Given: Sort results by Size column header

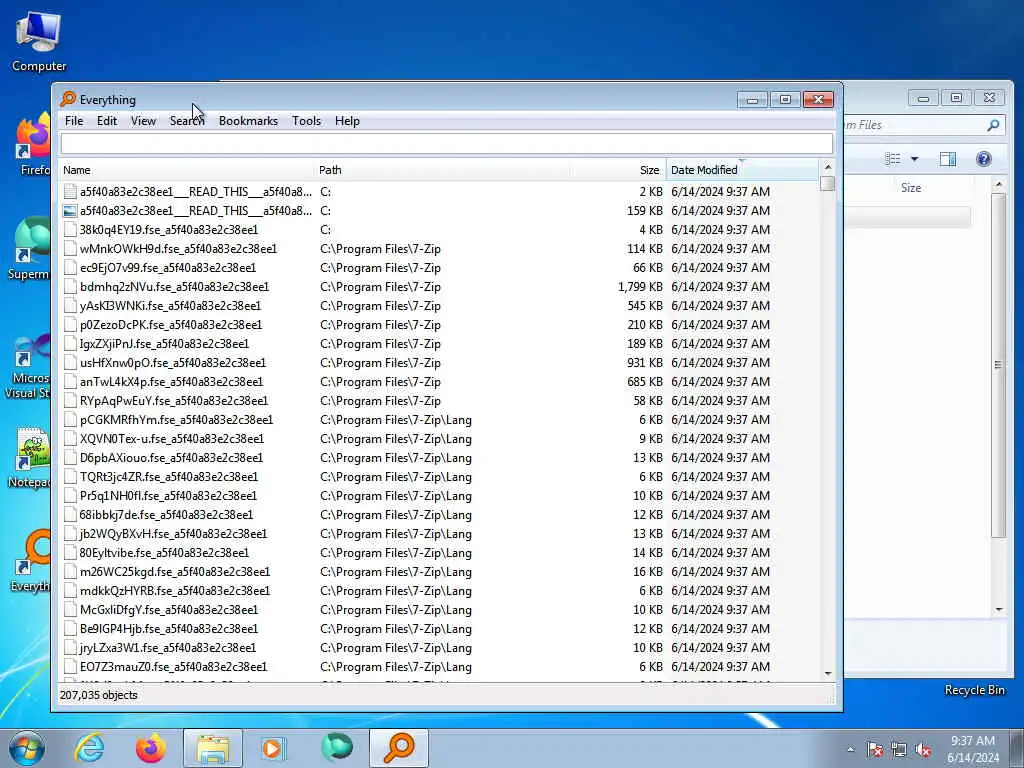Looking at the screenshot, I should (618, 170).
